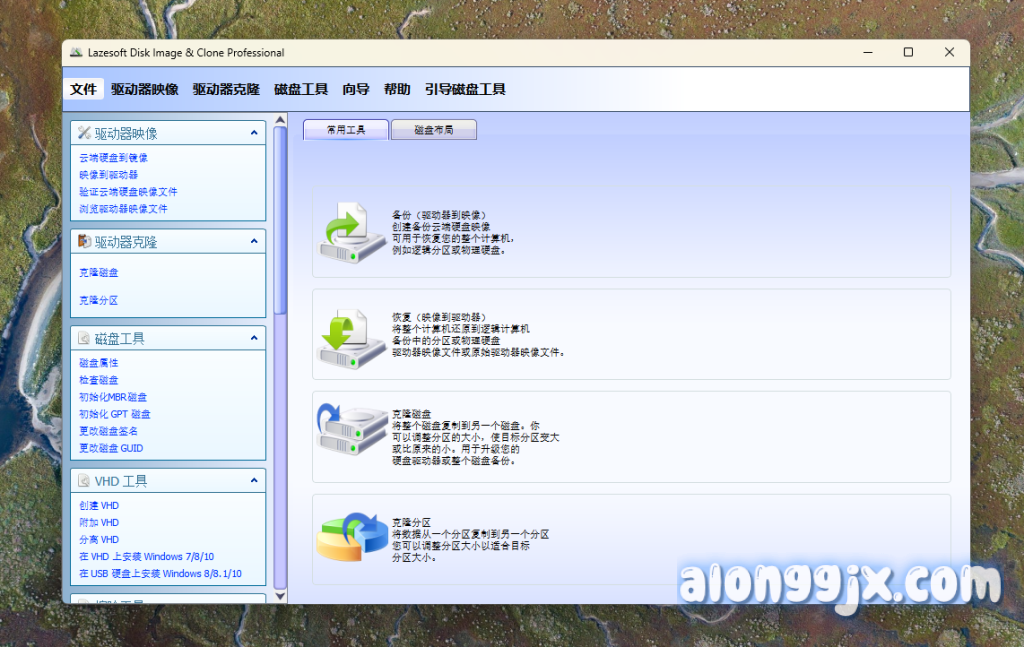Click the tools icon beside 驱动器映像 panel header
Screen dimensions: 1024x647
click(84, 133)
